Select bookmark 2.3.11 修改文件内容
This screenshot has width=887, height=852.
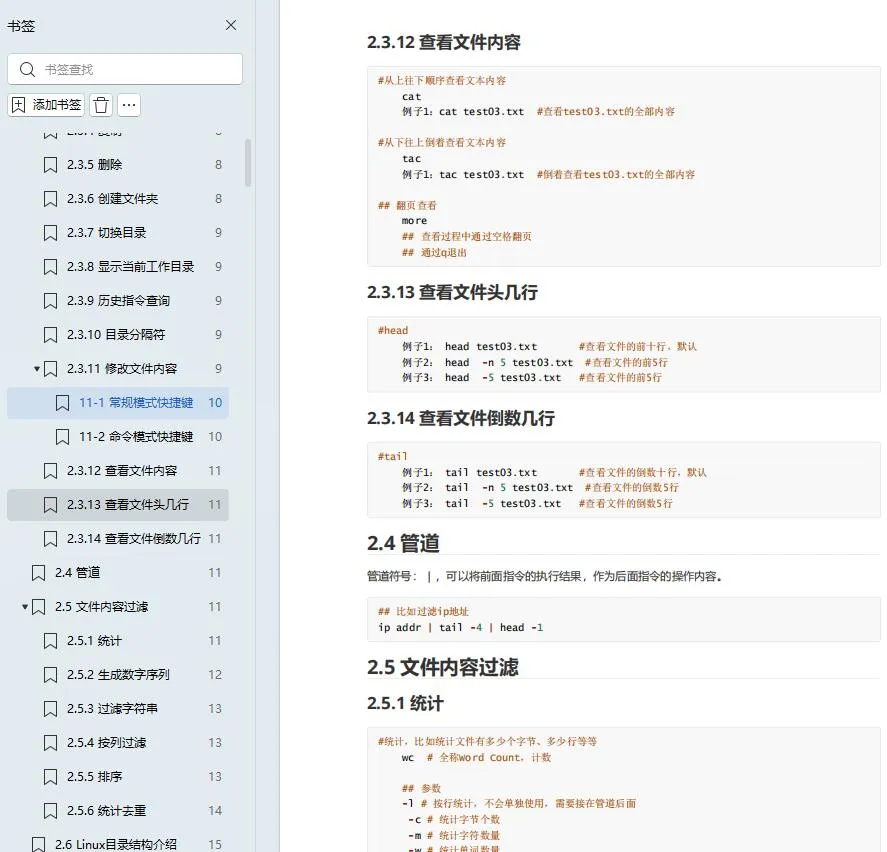(118, 369)
